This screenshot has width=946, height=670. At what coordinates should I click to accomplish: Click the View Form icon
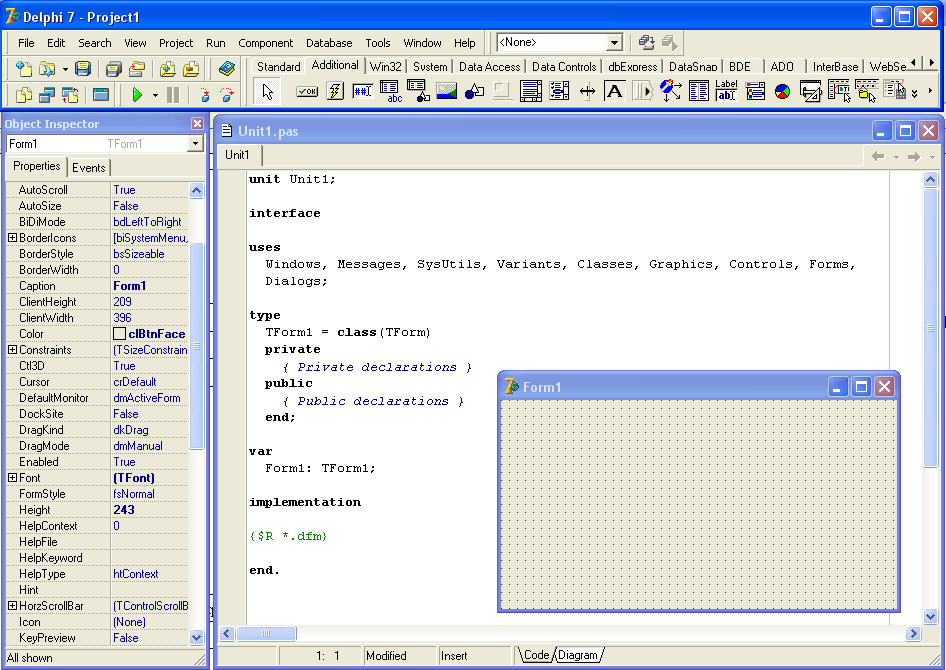tap(47, 95)
